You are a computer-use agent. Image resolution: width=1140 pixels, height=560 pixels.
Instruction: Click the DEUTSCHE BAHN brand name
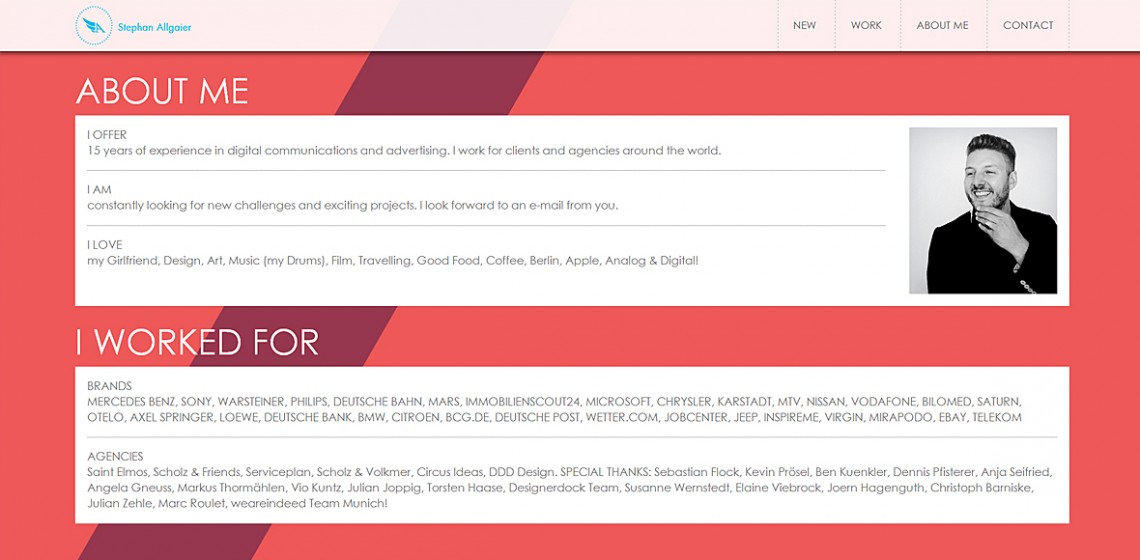pyautogui.click(x=377, y=401)
